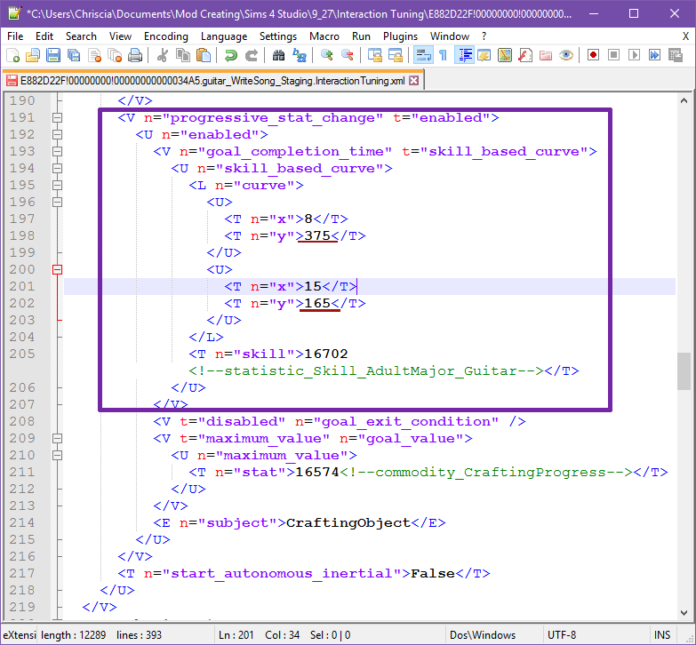Open Find with the binoculars icon
The width and height of the screenshot is (696, 645).
click(278, 56)
